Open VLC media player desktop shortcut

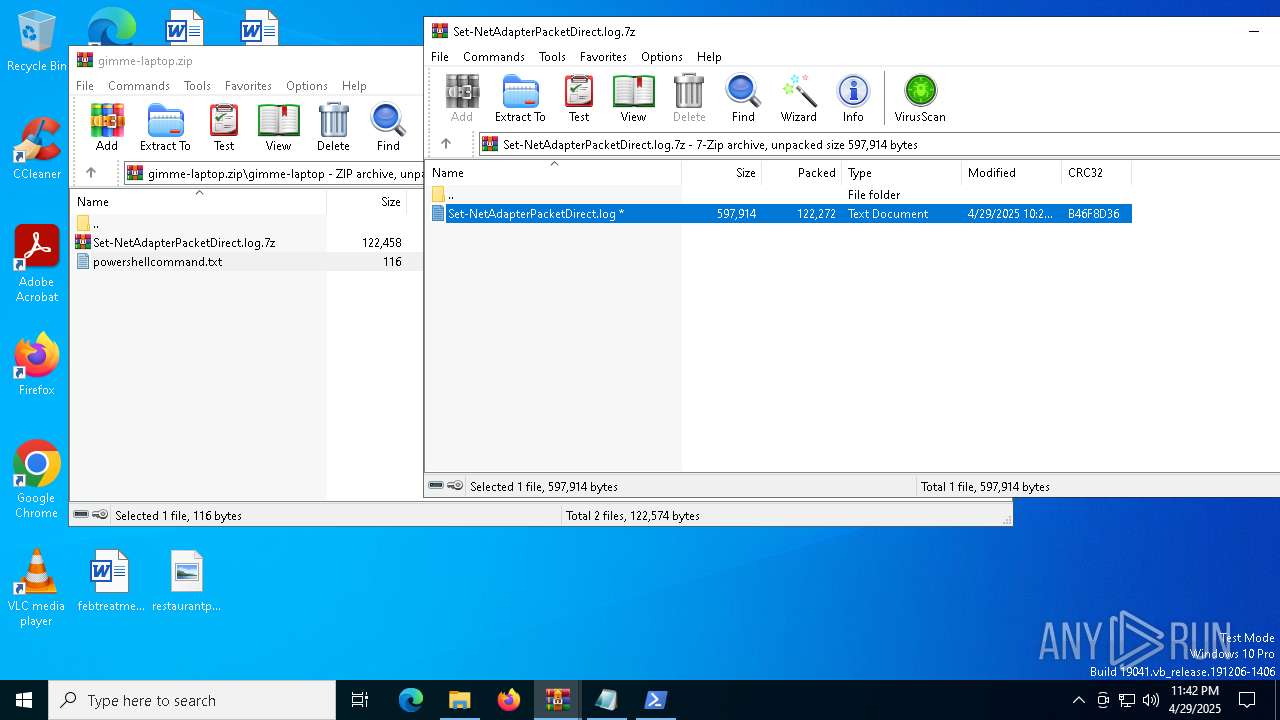pyautogui.click(x=37, y=588)
